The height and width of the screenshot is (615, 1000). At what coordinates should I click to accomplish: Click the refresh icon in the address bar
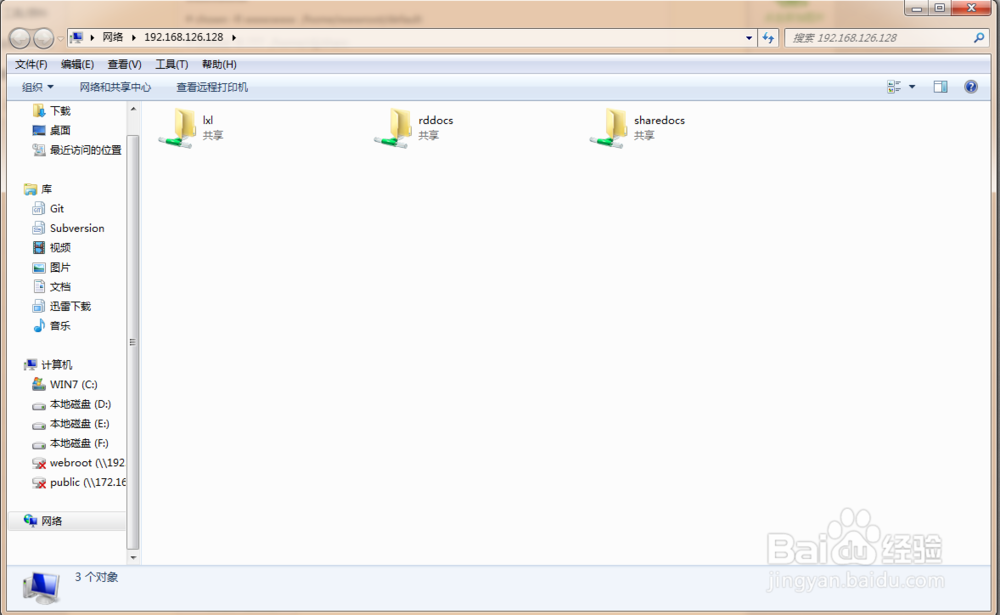[x=767, y=37]
